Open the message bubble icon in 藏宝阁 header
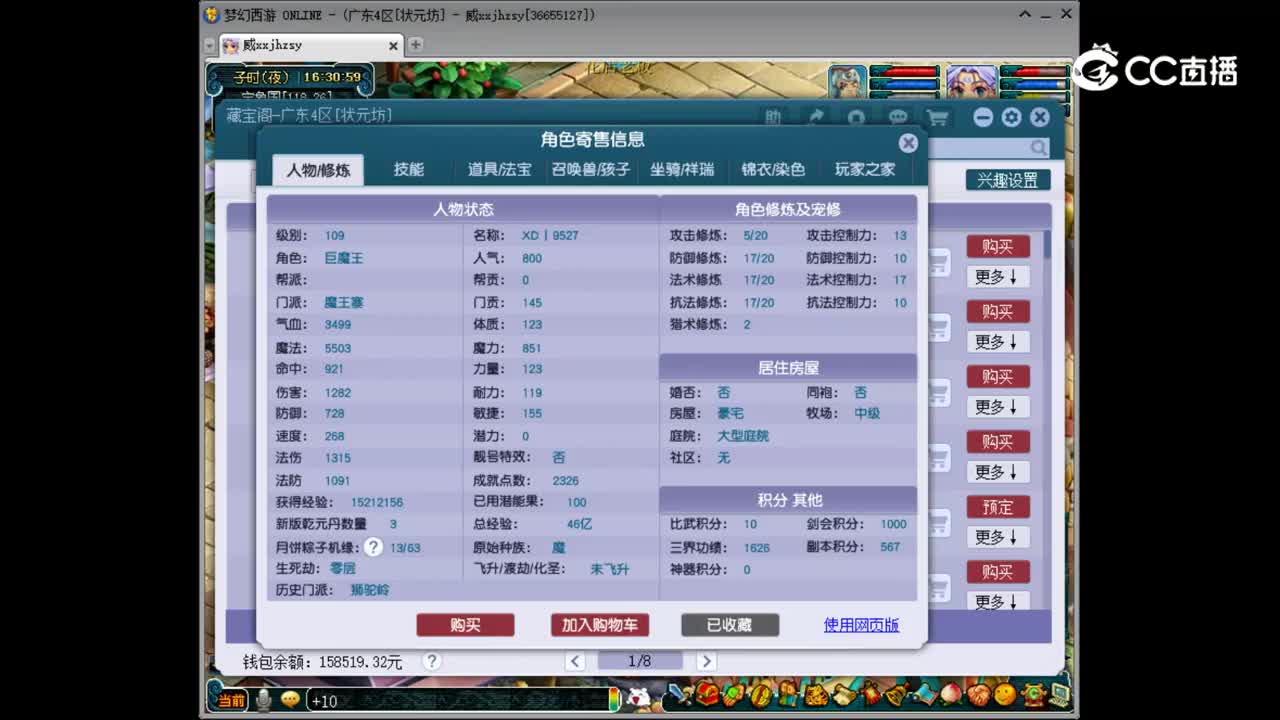The width and height of the screenshot is (1280, 720). 898,118
